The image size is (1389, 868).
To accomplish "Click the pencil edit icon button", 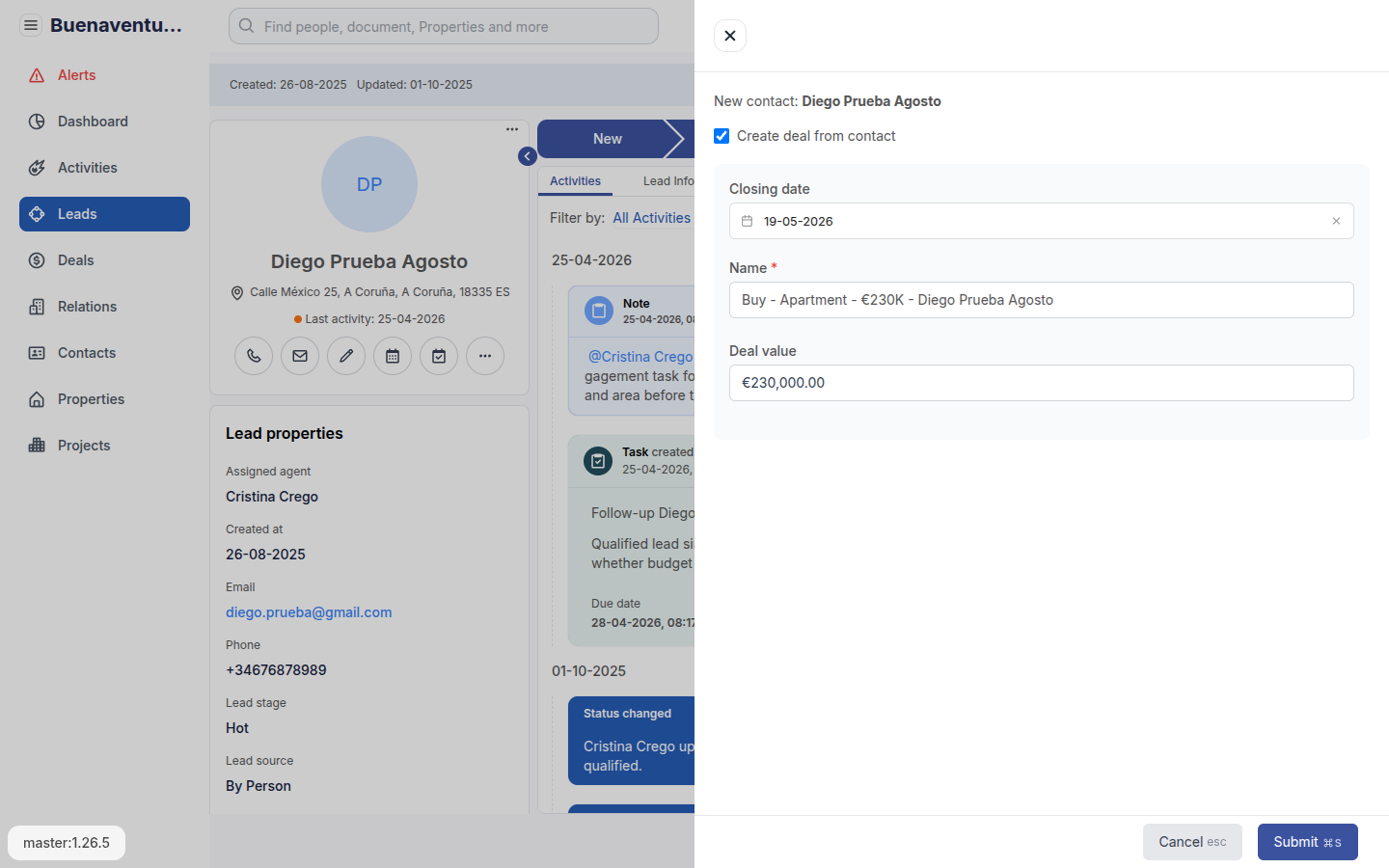I will point(346,356).
